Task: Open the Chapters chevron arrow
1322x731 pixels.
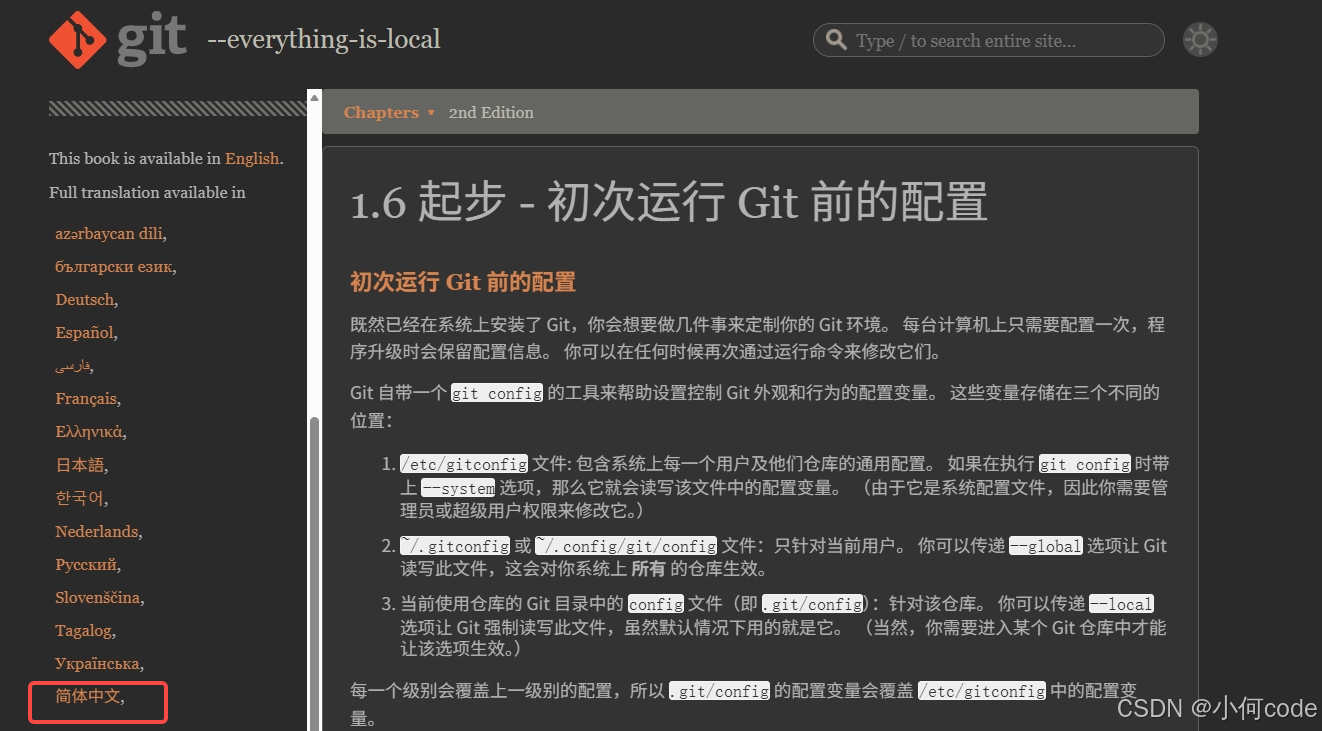Action: point(430,113)
